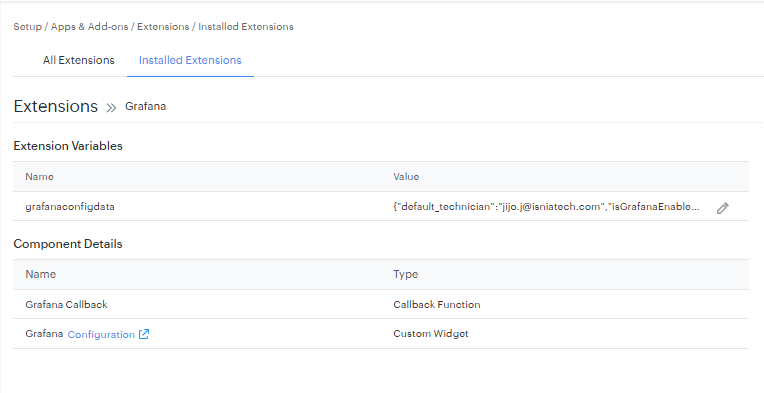Switch to the All Extensions tab
Image resolution: width=764 pixels, height=393 pixels.
tap(78, 60)
